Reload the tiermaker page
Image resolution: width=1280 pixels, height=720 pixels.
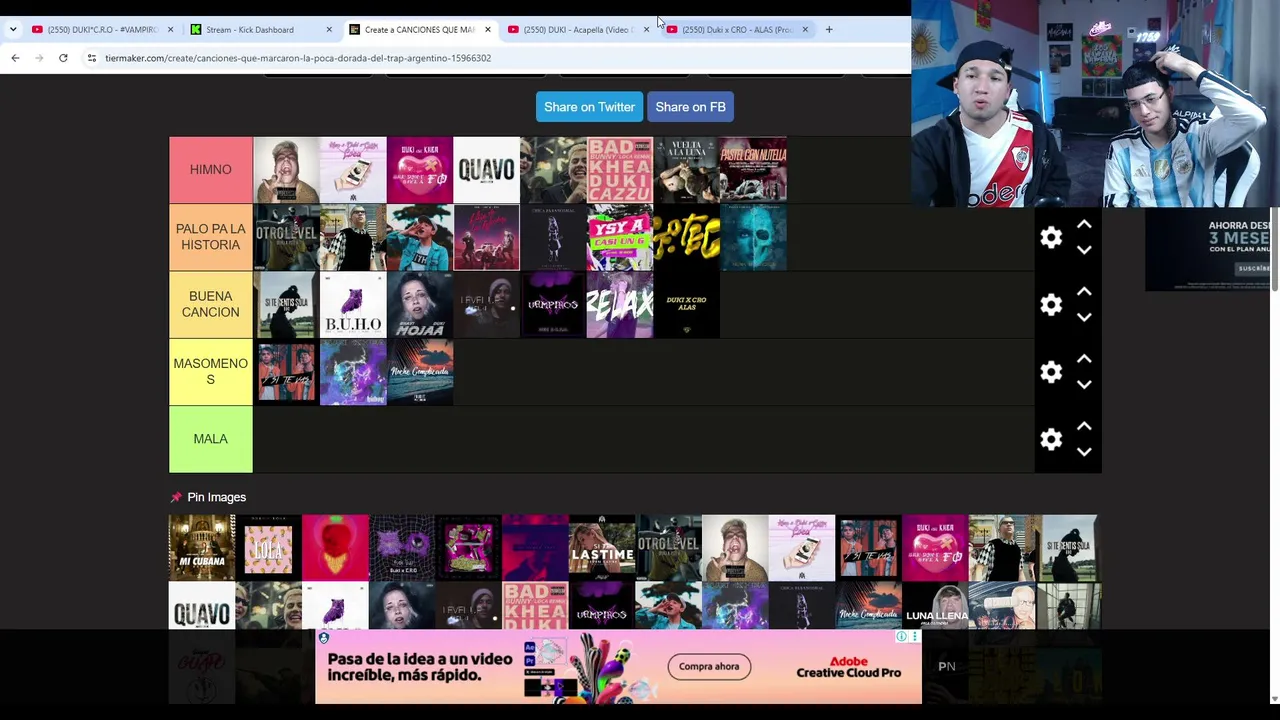[x=63, y=58]
